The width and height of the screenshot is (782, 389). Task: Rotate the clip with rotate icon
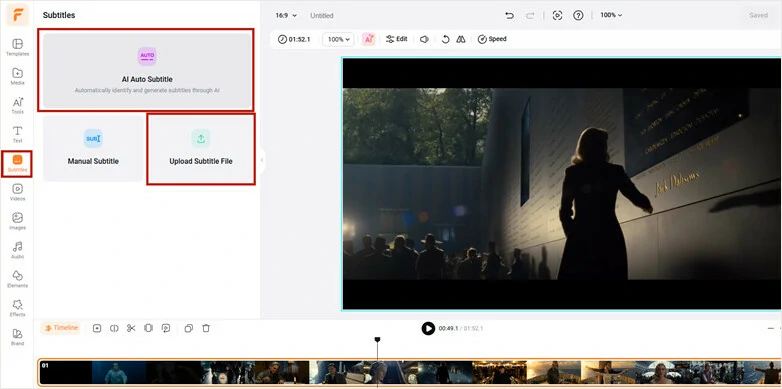(445, 39)
